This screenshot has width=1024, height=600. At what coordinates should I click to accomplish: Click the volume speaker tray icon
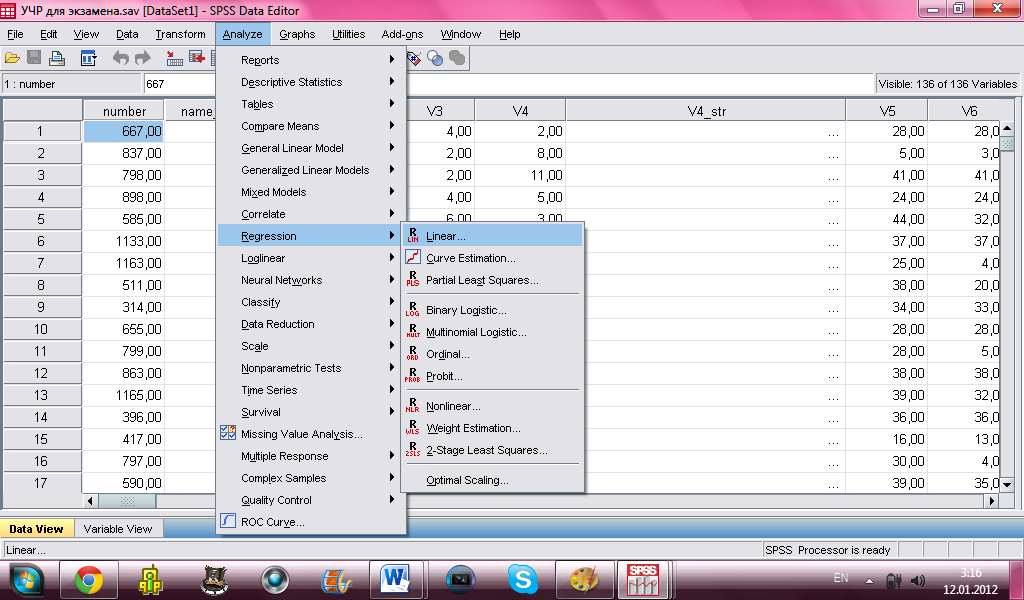point(918,580)
